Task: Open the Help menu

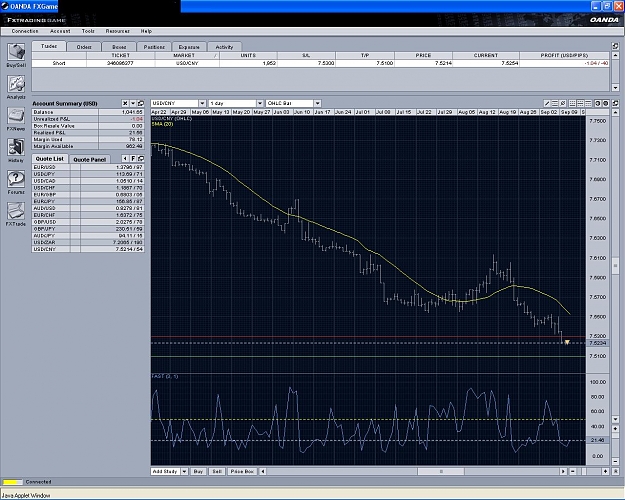Action: [146, 31]
